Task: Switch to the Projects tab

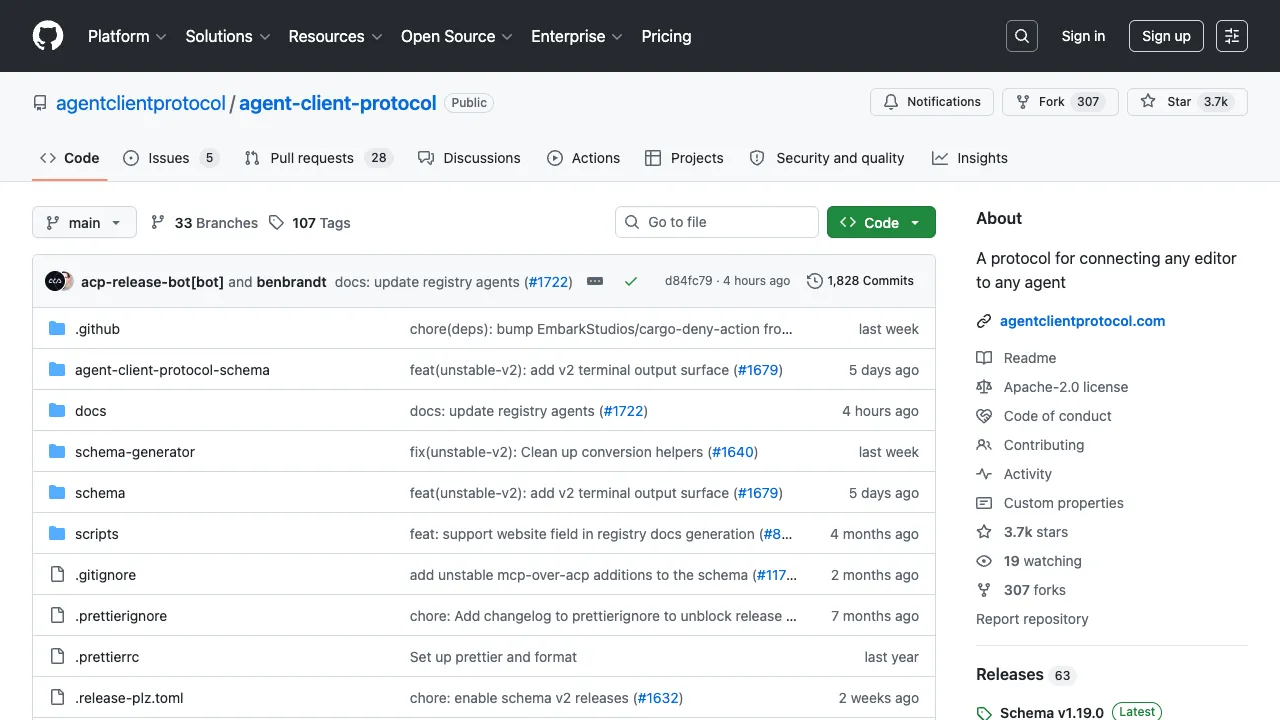Action: coord(684,158)
